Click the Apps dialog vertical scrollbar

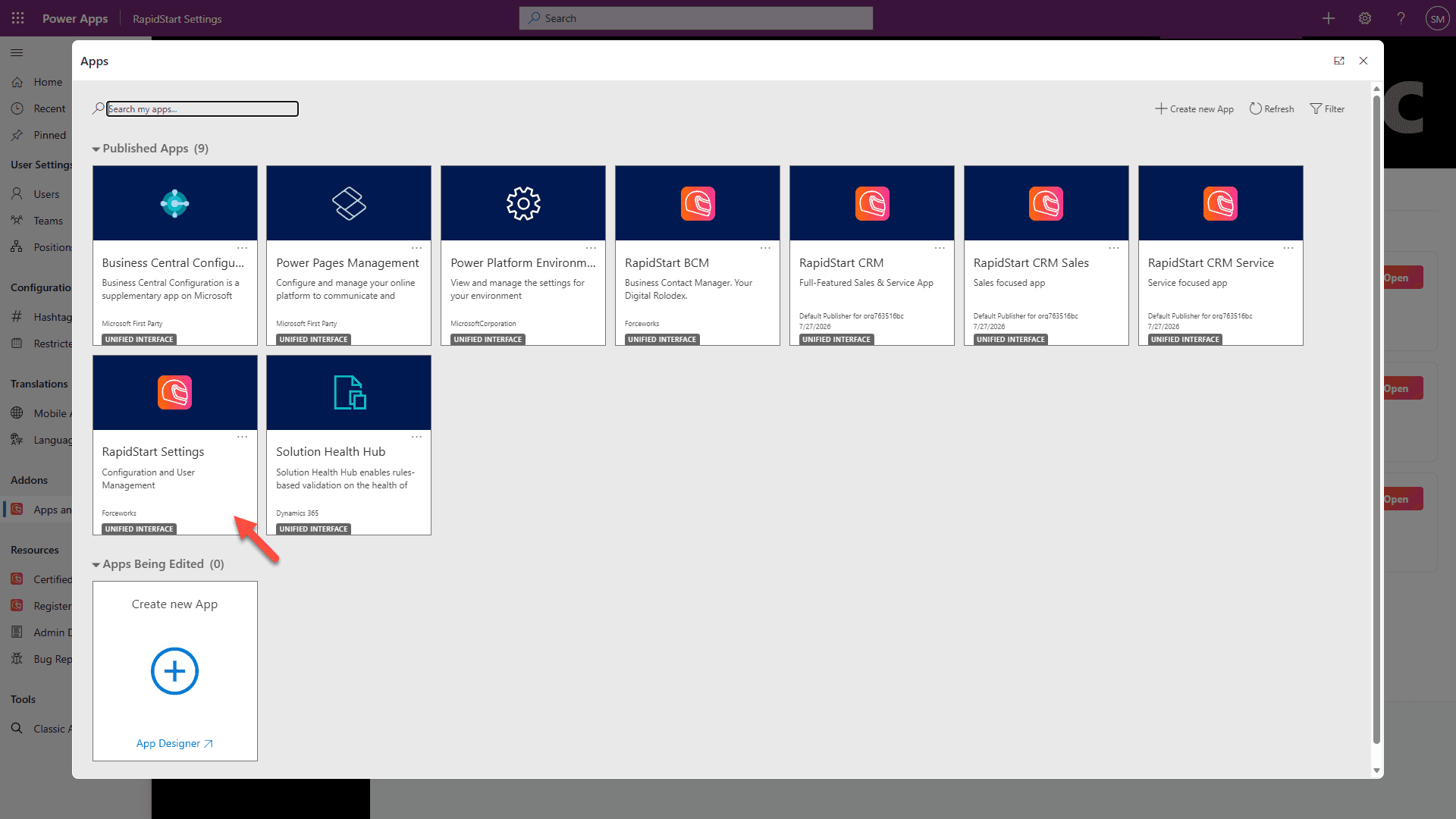[1376, 419]
